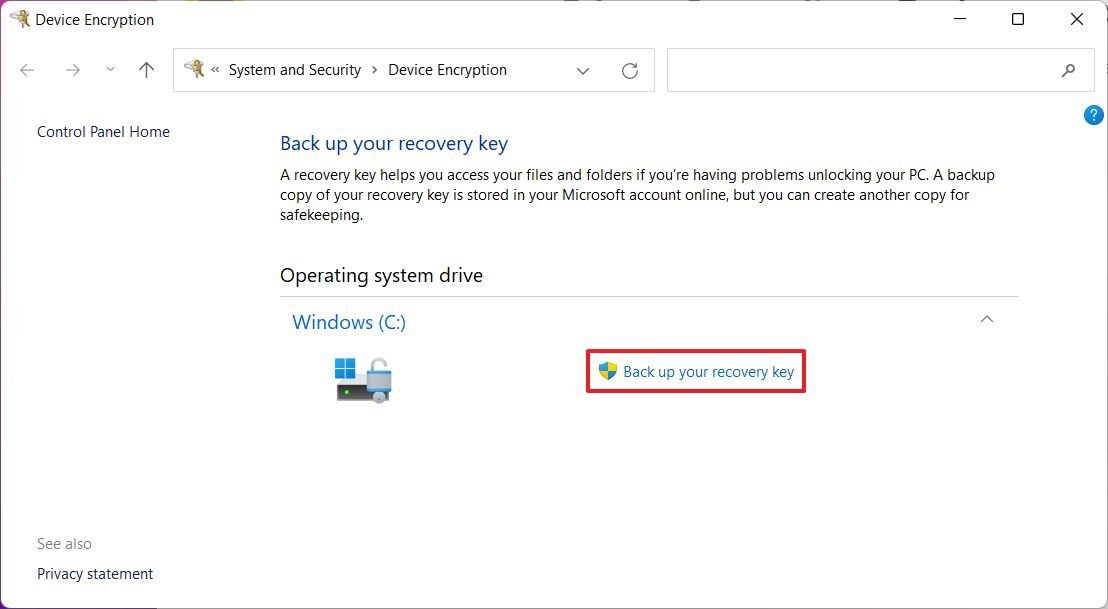Click the Windows C: drive lock icon

point(363,380)
